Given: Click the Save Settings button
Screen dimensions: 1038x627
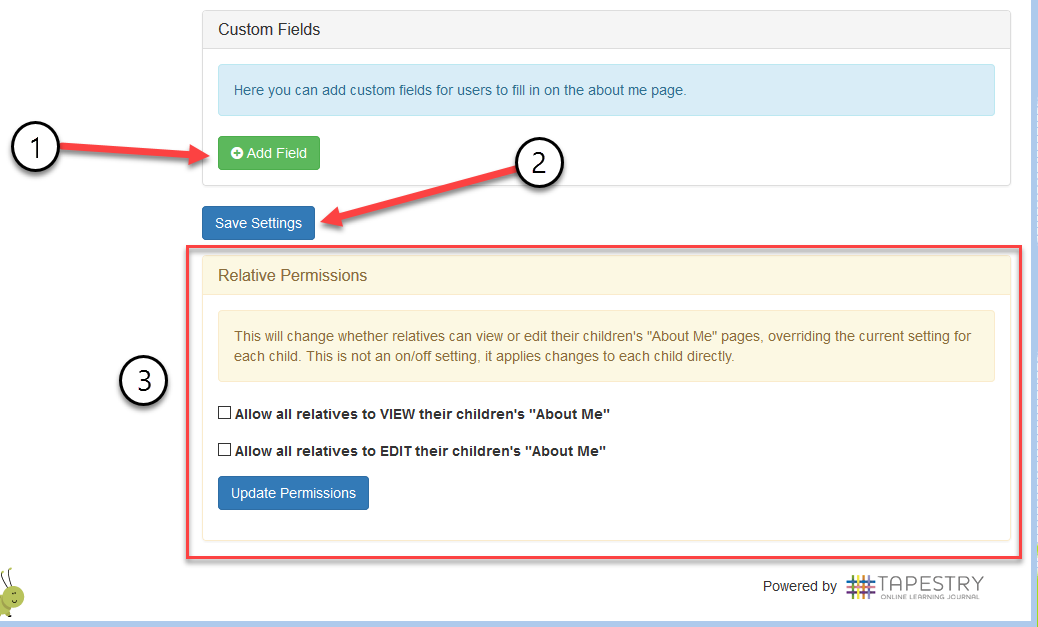Looking at the screenshot, I should tap(258, 223).
